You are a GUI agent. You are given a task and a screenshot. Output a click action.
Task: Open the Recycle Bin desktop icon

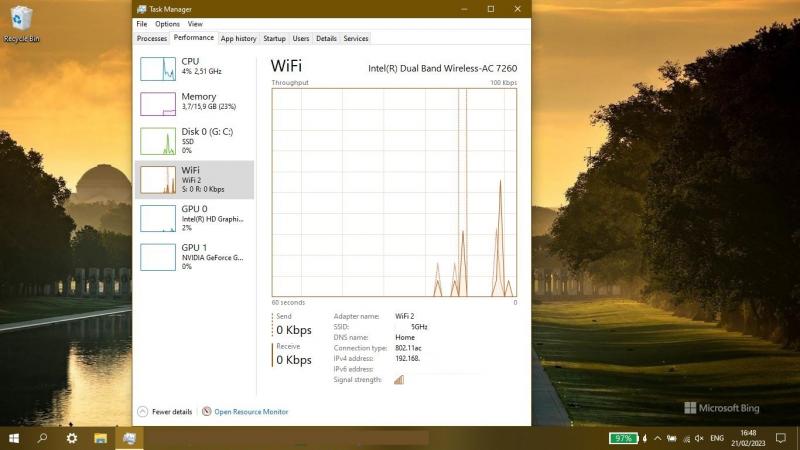(21, 24)
